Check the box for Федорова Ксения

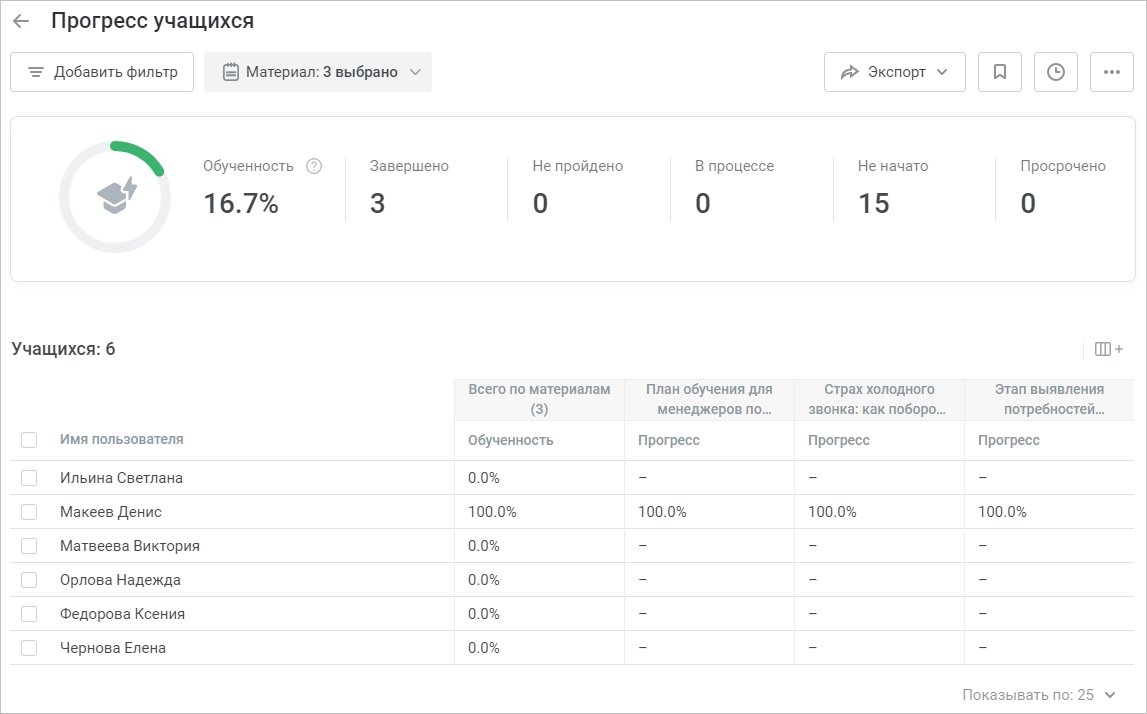[x=29, y=614]
